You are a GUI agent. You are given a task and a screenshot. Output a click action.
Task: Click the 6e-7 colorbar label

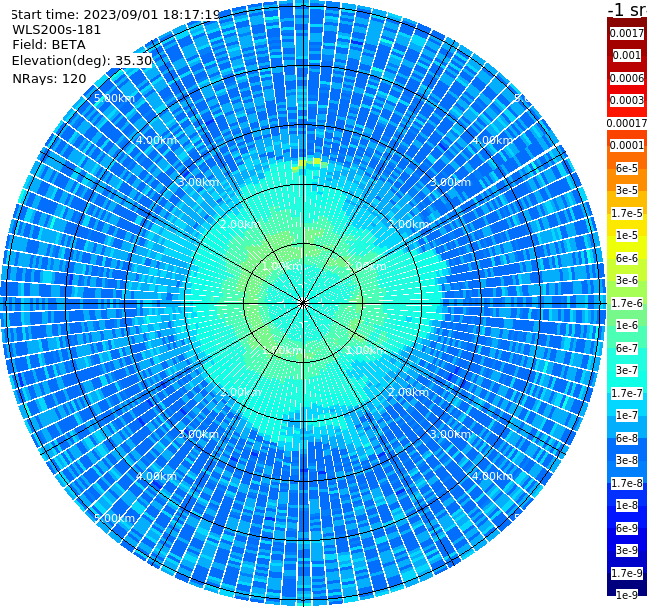[x=627, y=348]
